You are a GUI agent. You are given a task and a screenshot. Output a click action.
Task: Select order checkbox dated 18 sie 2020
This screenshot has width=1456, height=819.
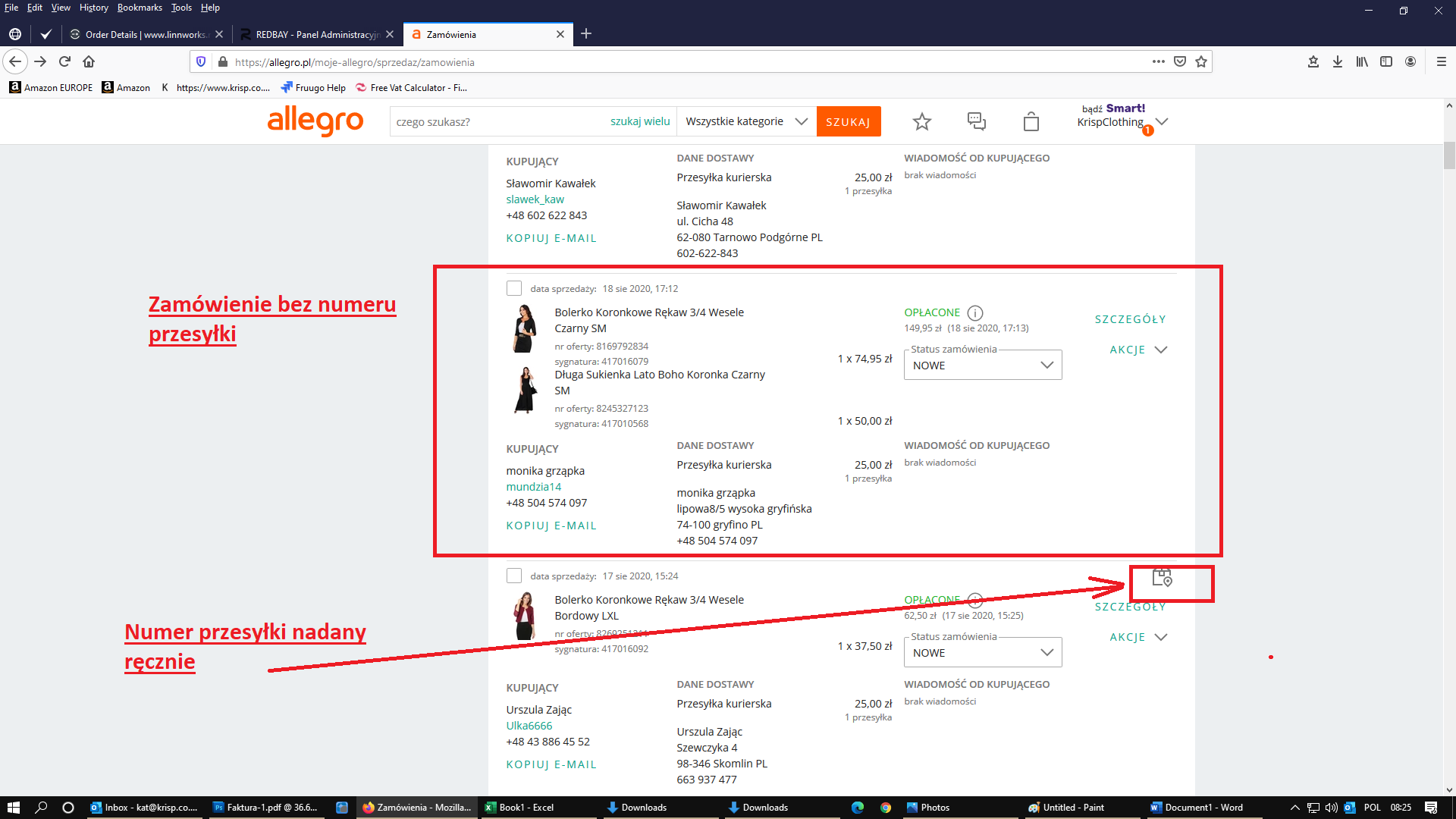click(x=514, y=288)
